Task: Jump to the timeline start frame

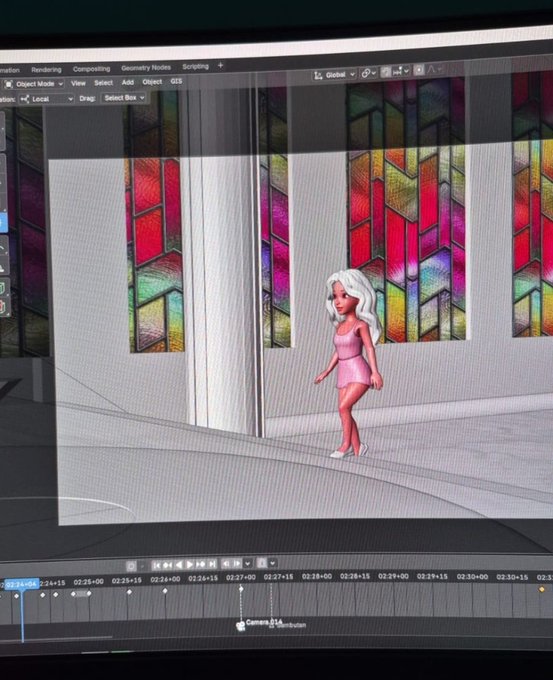Action: pyautogui.click(x=157, y=565)
